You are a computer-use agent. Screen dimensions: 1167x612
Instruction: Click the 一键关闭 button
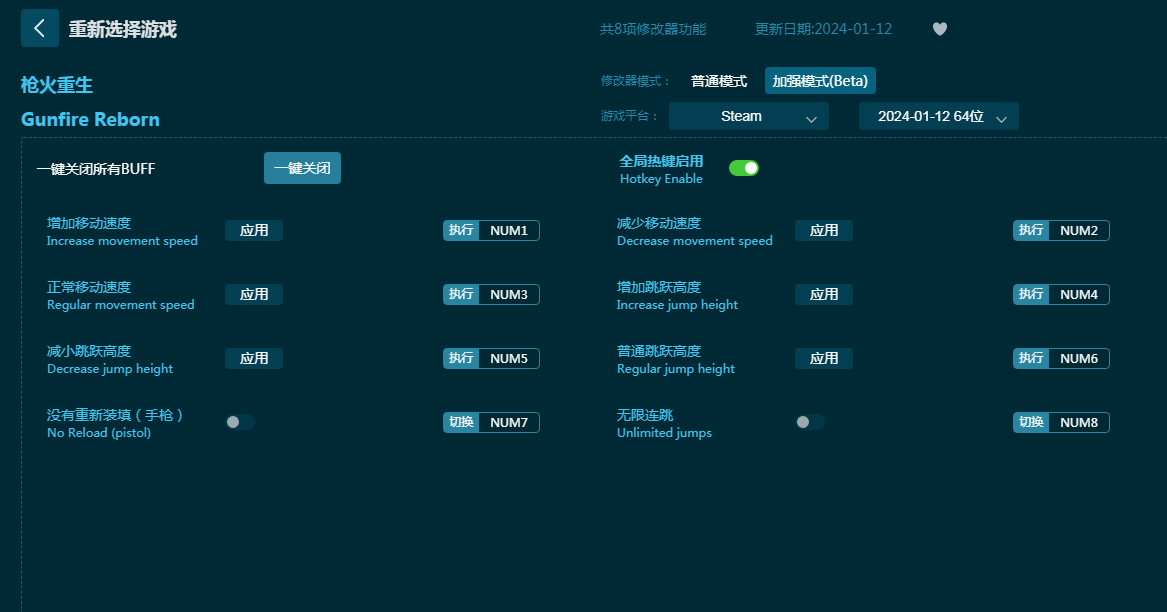pyautogui.click(x=302, y=168)
